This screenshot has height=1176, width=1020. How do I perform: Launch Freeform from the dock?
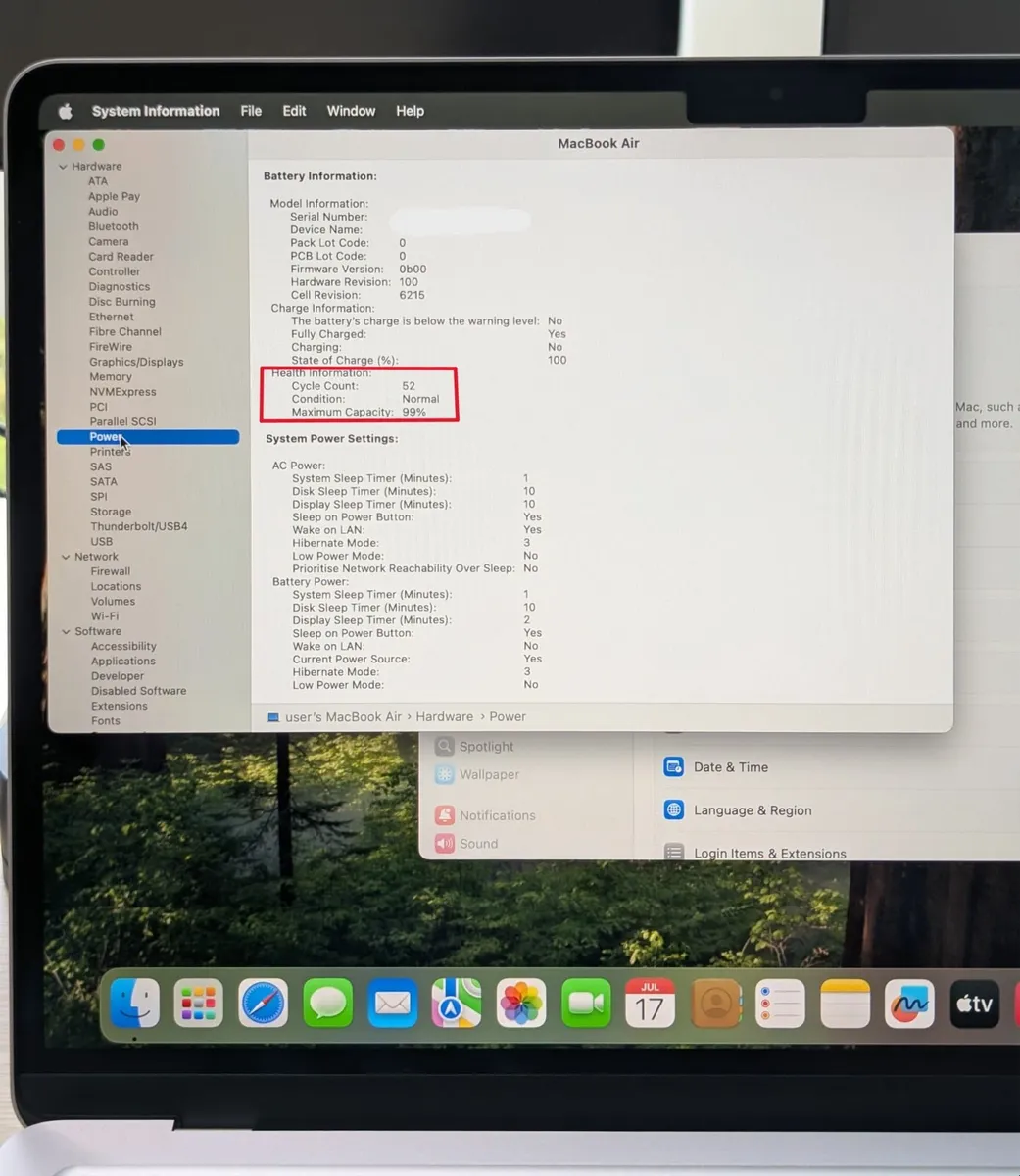[x=909, y=1004]
